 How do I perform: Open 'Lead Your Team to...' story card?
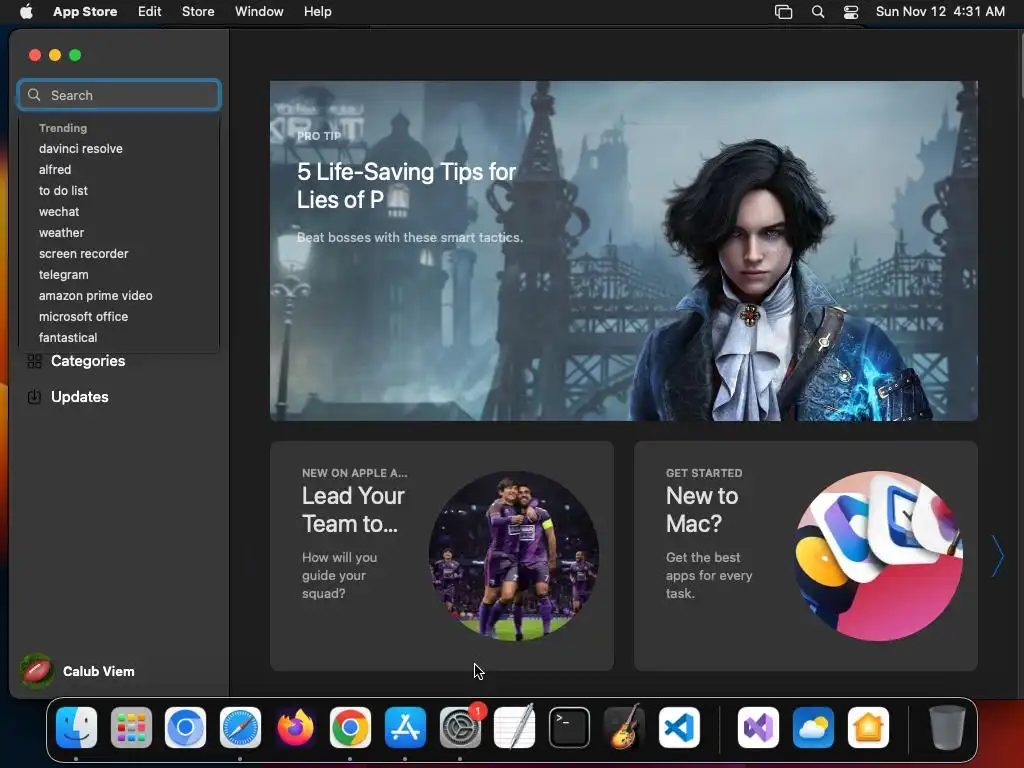point(441,556)
